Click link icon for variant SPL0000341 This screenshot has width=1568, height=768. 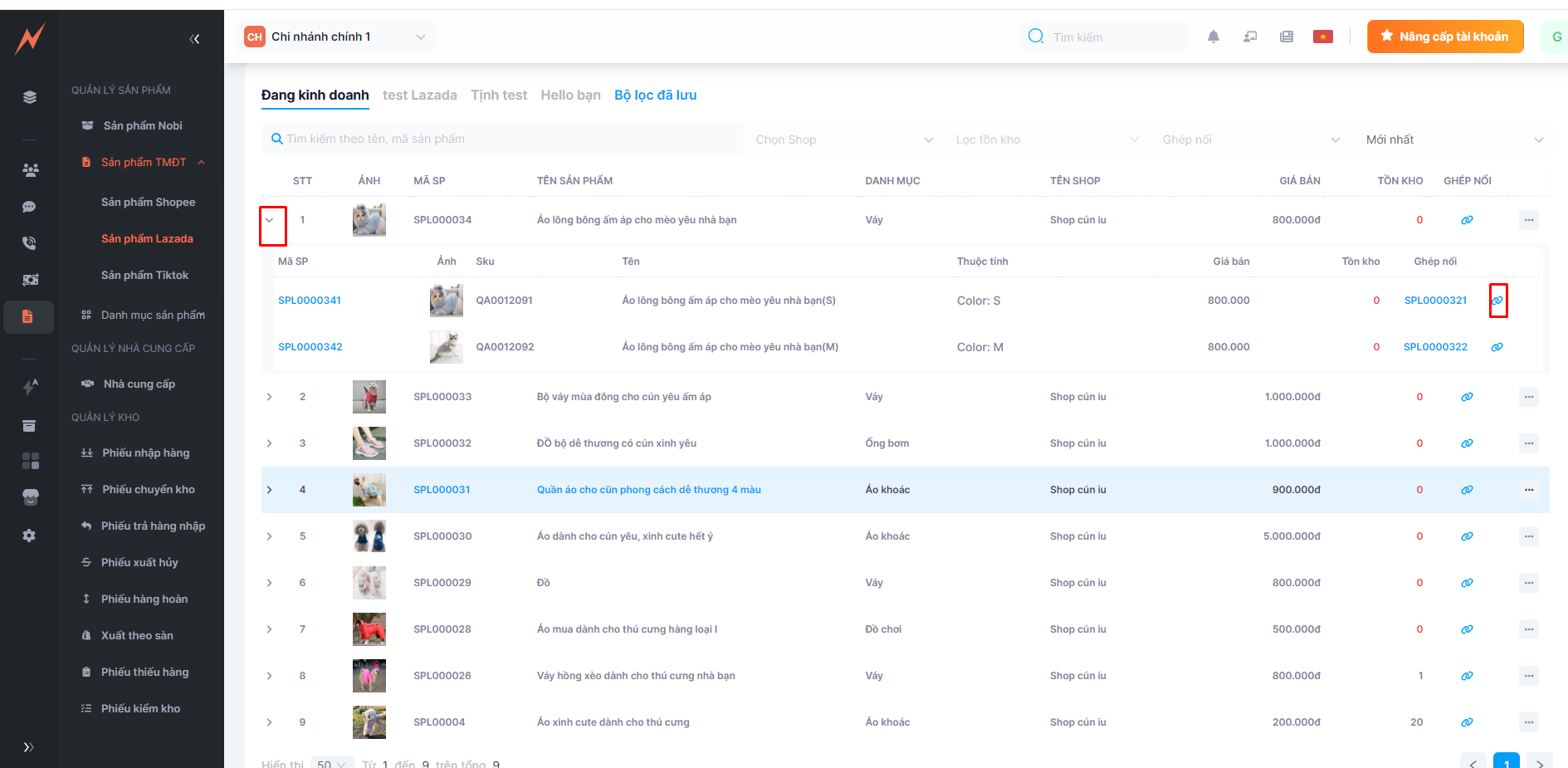pyautogui.click(x=1497, y=301)
